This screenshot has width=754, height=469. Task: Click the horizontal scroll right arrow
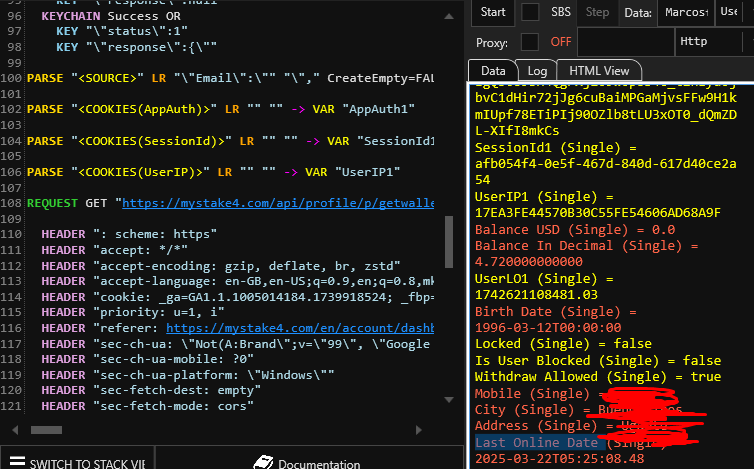click(419, 430)
